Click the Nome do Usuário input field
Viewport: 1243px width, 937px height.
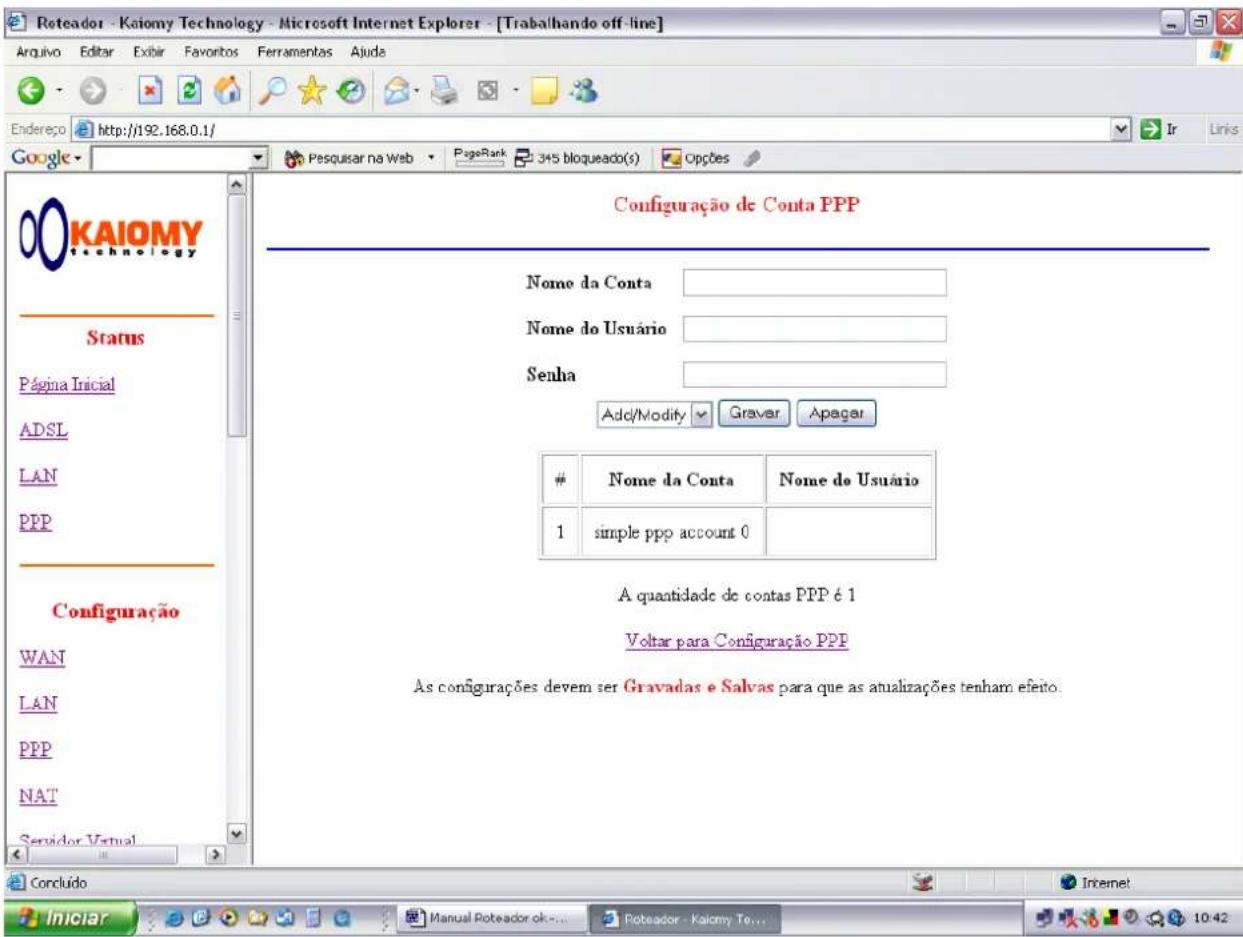coord(814,329)
